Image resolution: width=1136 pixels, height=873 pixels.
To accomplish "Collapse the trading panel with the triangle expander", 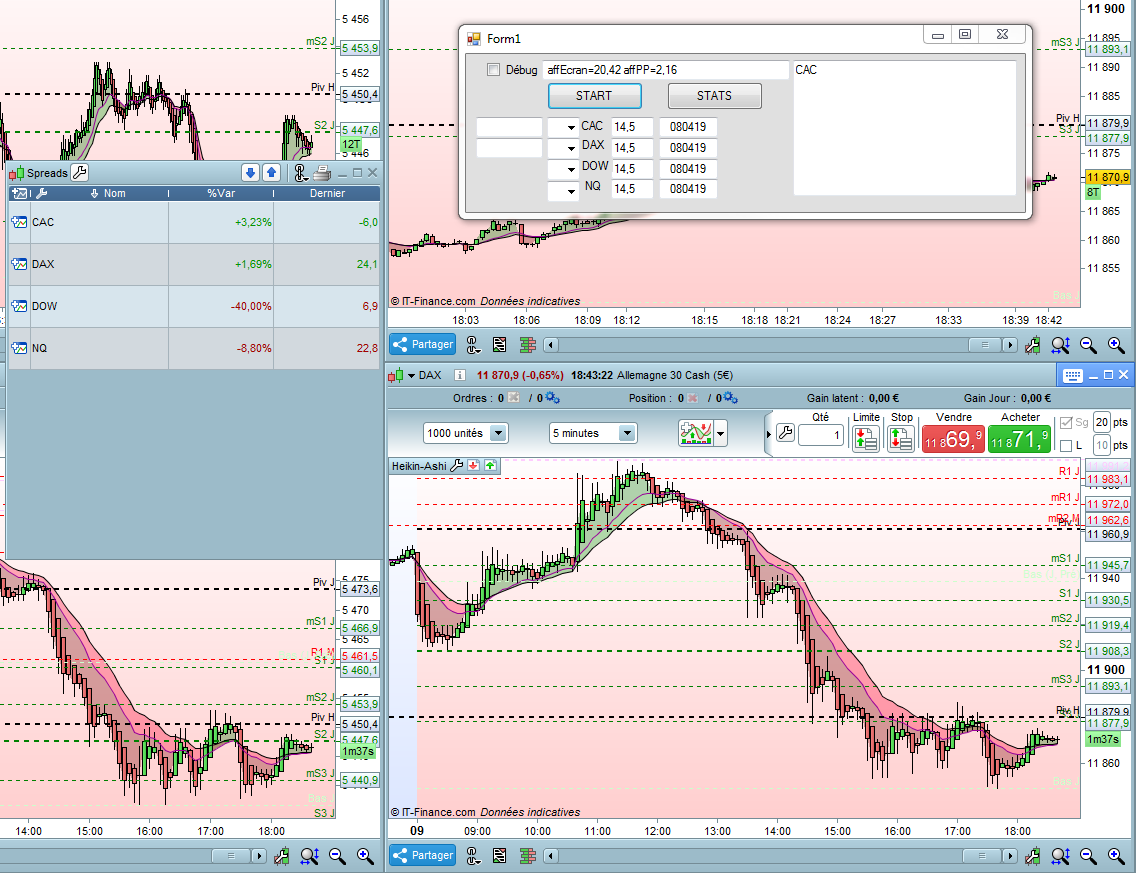I will 769,435.
